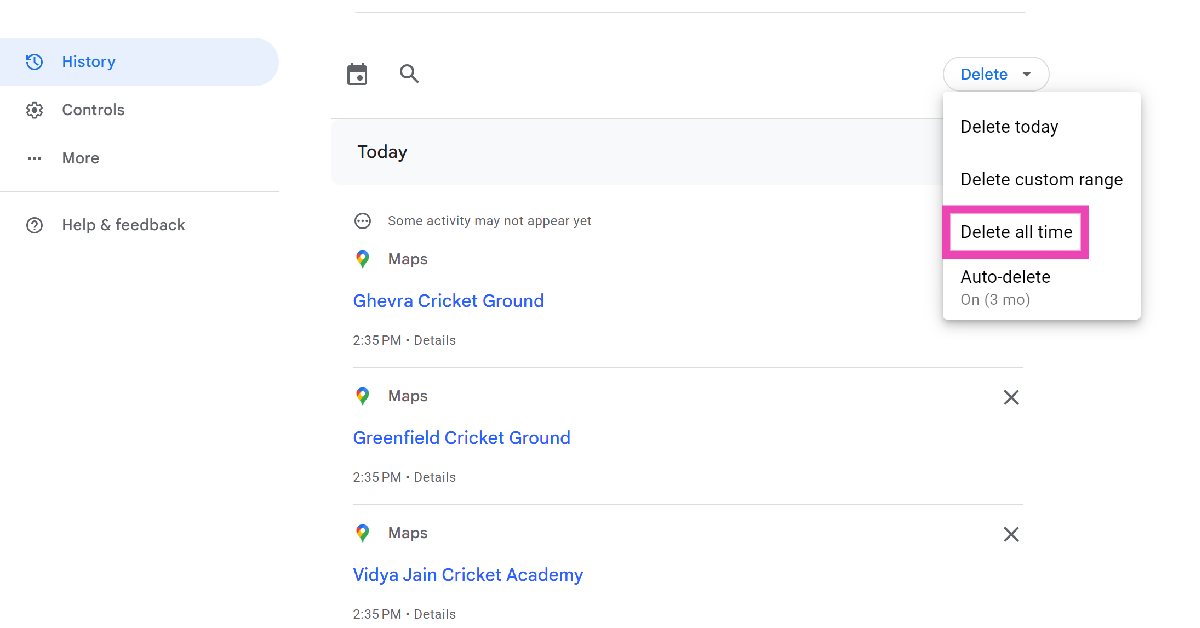Screen dimensions: 1200x628
Task: Remove the Greenfield Cricket Ground entry with X
Action: pyautogui.click(x=1011, y=398)
